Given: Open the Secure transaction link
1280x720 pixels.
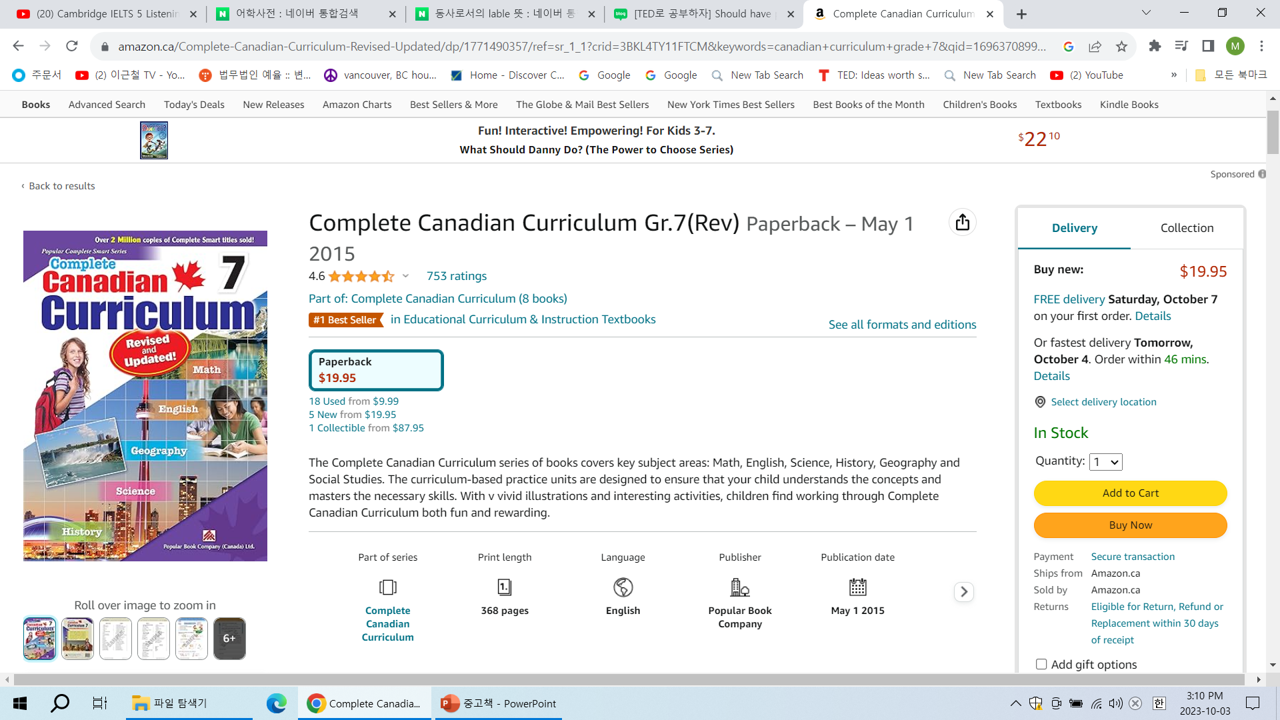Looking at the screenshot, I should [x=1133, y=557].
